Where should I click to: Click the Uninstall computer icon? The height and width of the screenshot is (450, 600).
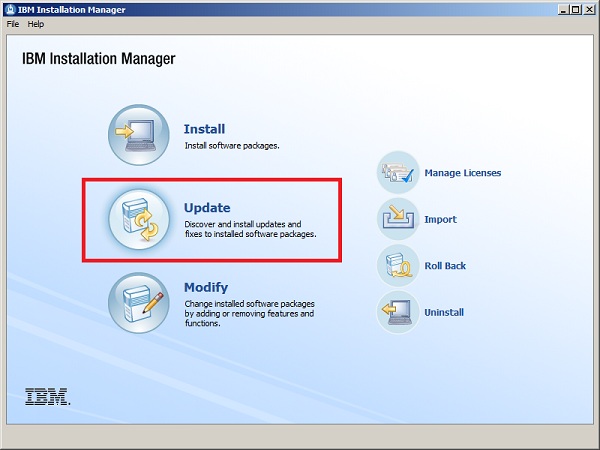(398, 312)
